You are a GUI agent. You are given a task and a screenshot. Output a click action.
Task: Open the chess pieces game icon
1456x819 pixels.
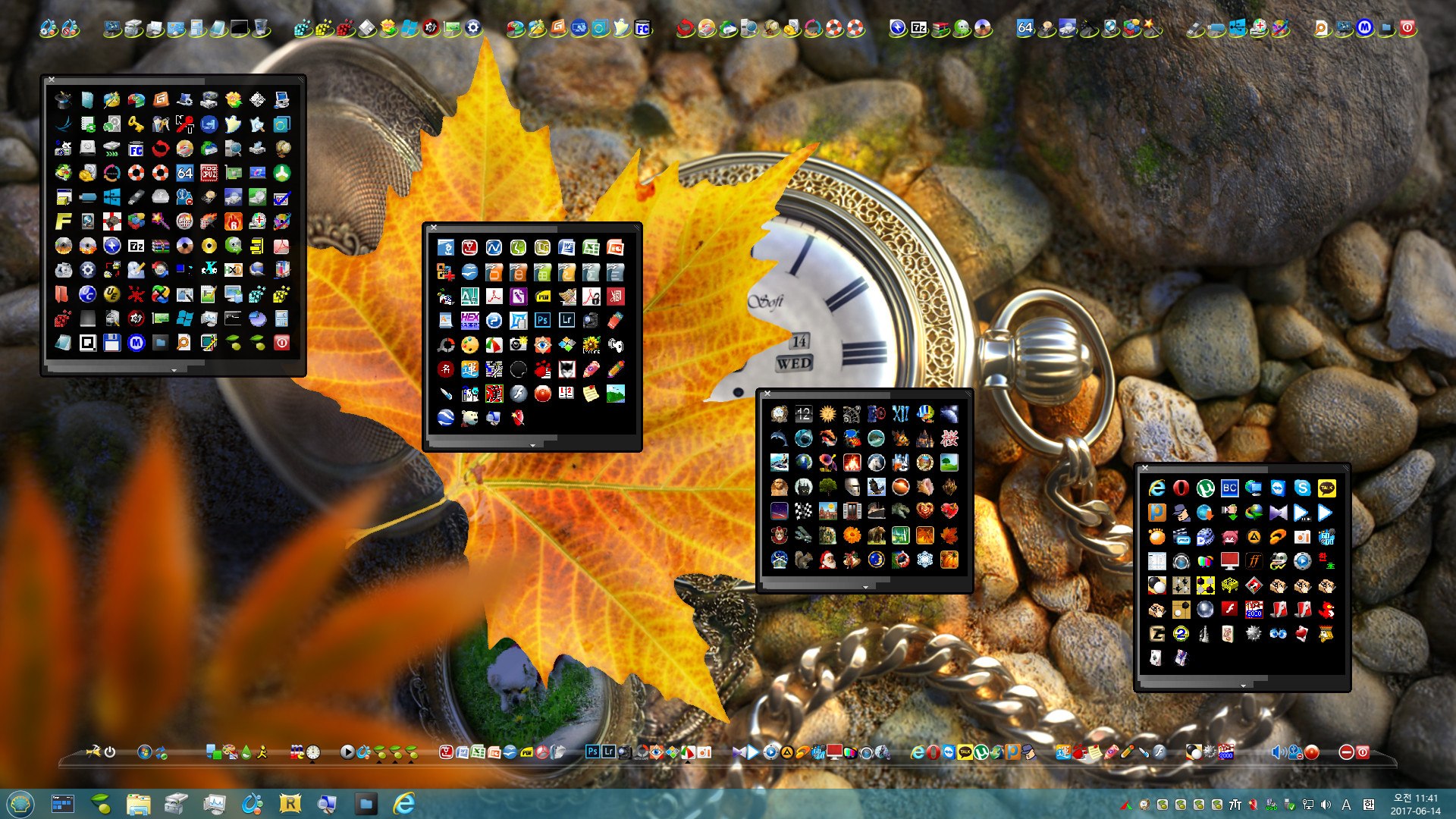coord(1205,633)
